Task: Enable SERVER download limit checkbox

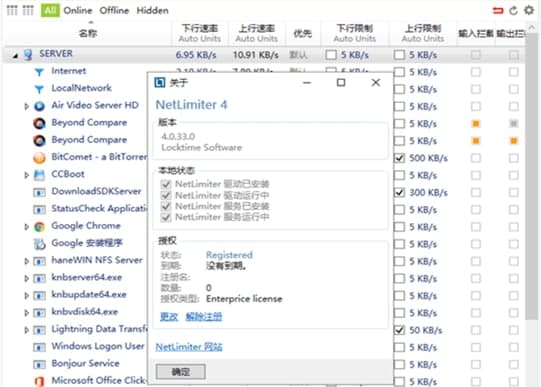Action: [x=331, y=54]
